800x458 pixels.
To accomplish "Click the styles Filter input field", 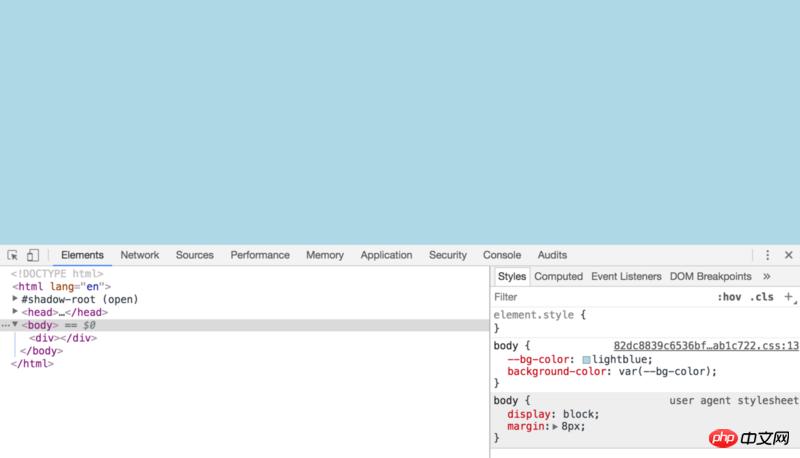I will click(x=600, y=297).
